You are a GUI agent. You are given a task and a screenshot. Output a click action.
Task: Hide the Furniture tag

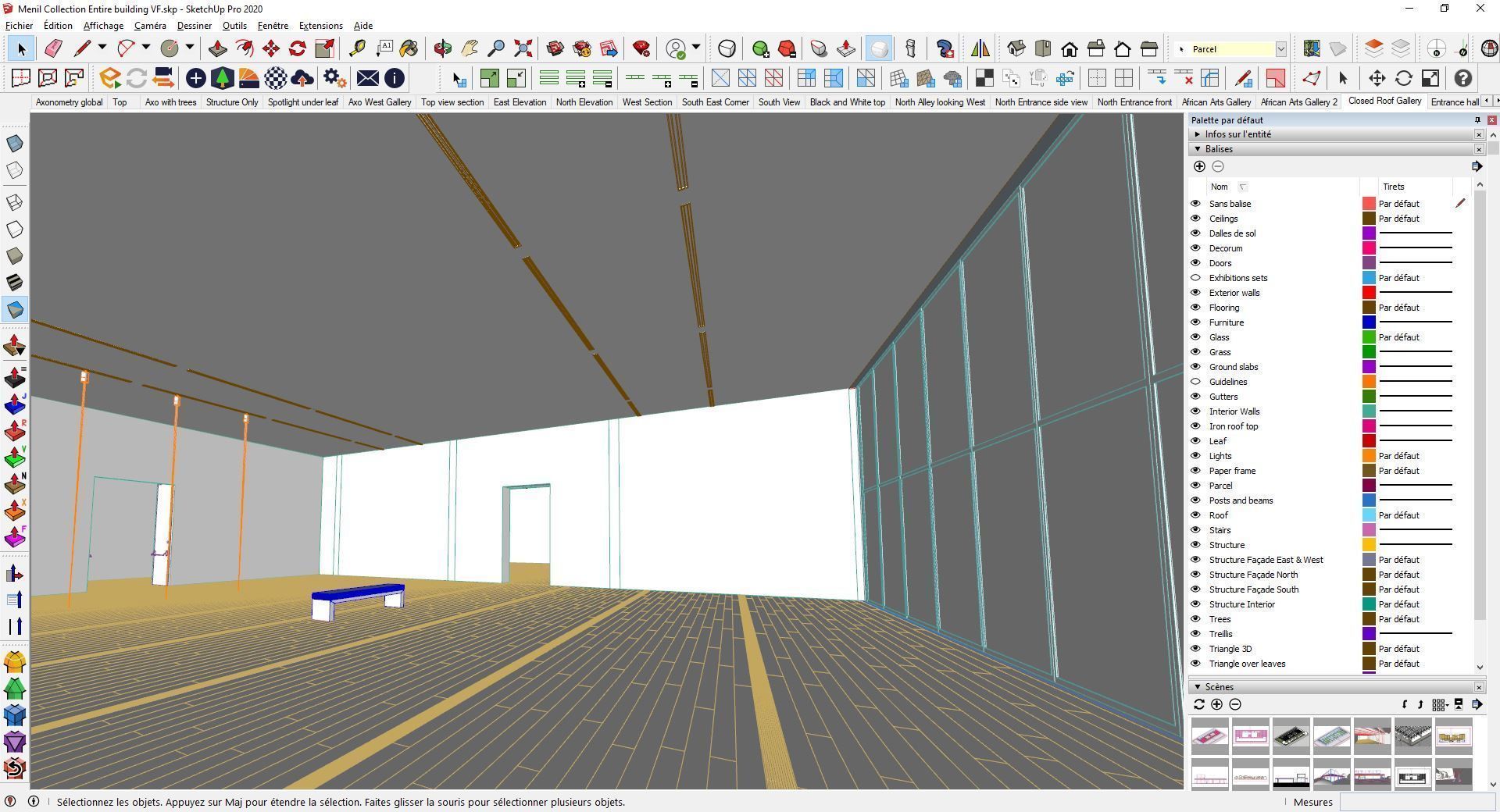1195,322
